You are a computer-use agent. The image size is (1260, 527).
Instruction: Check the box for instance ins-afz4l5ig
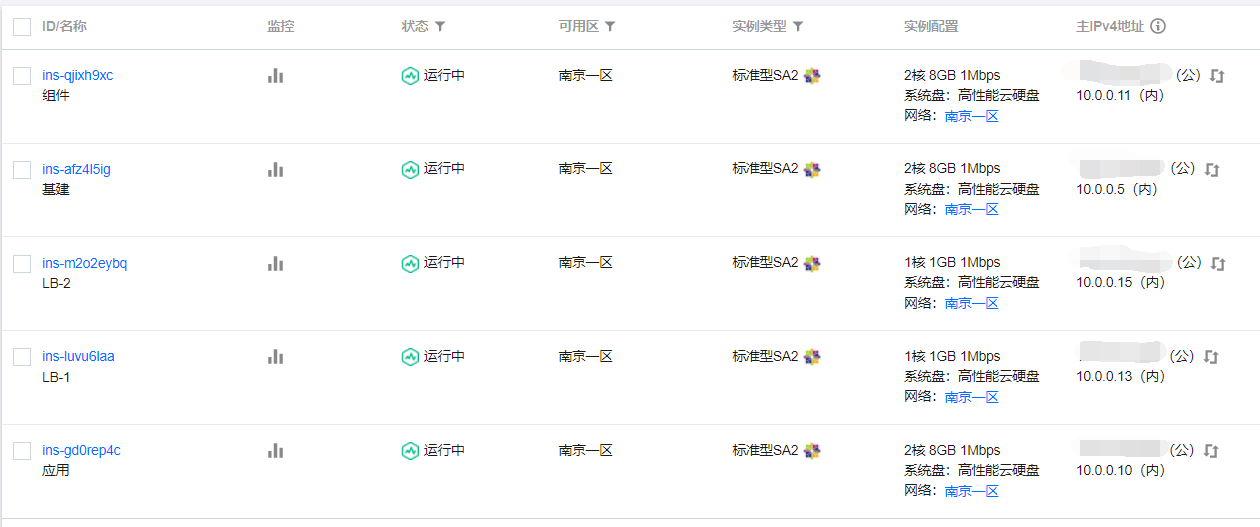(22, 170)
